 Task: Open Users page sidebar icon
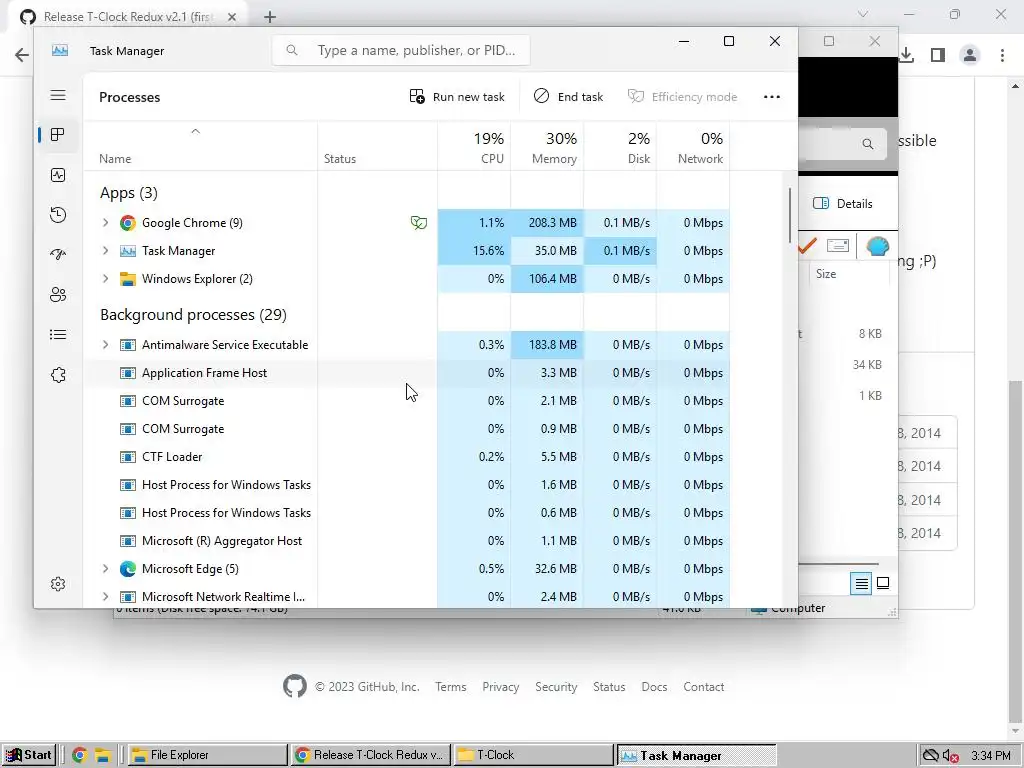[x=58, y=295]
